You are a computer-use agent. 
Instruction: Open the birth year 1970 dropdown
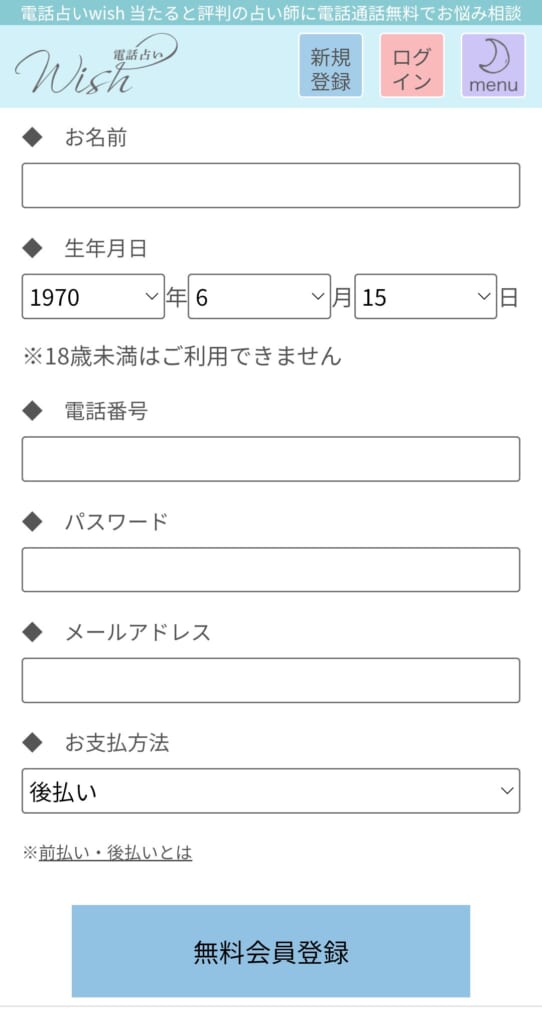[93, 296]
